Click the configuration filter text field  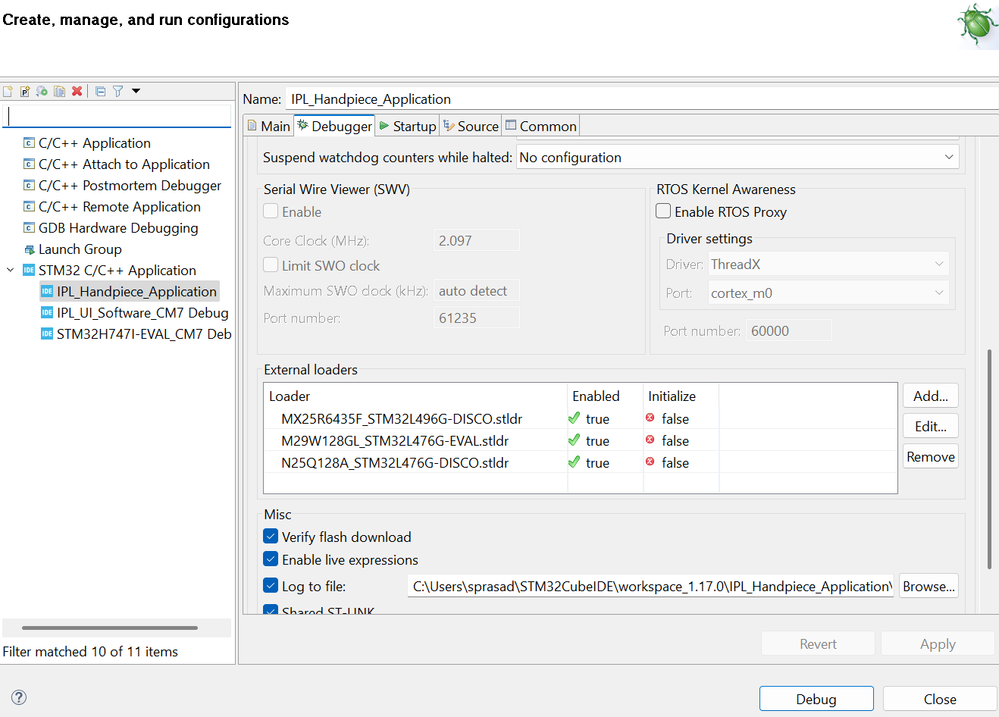coord(118,116)
